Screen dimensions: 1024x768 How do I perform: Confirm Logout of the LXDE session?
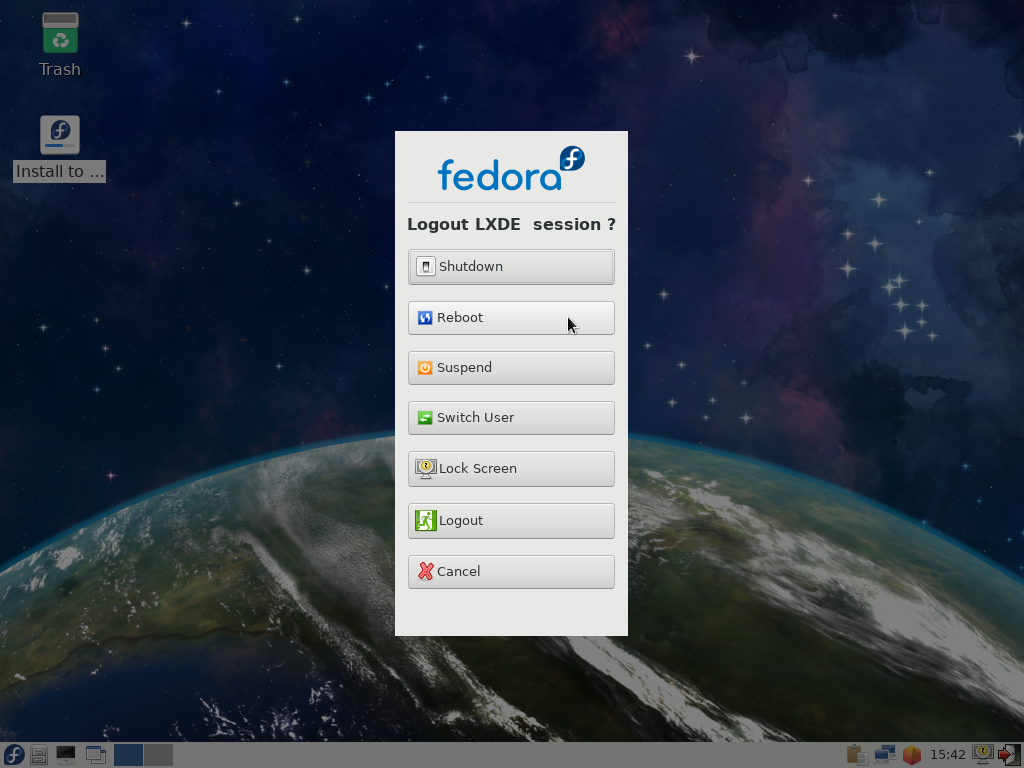(x=511, y=520)
